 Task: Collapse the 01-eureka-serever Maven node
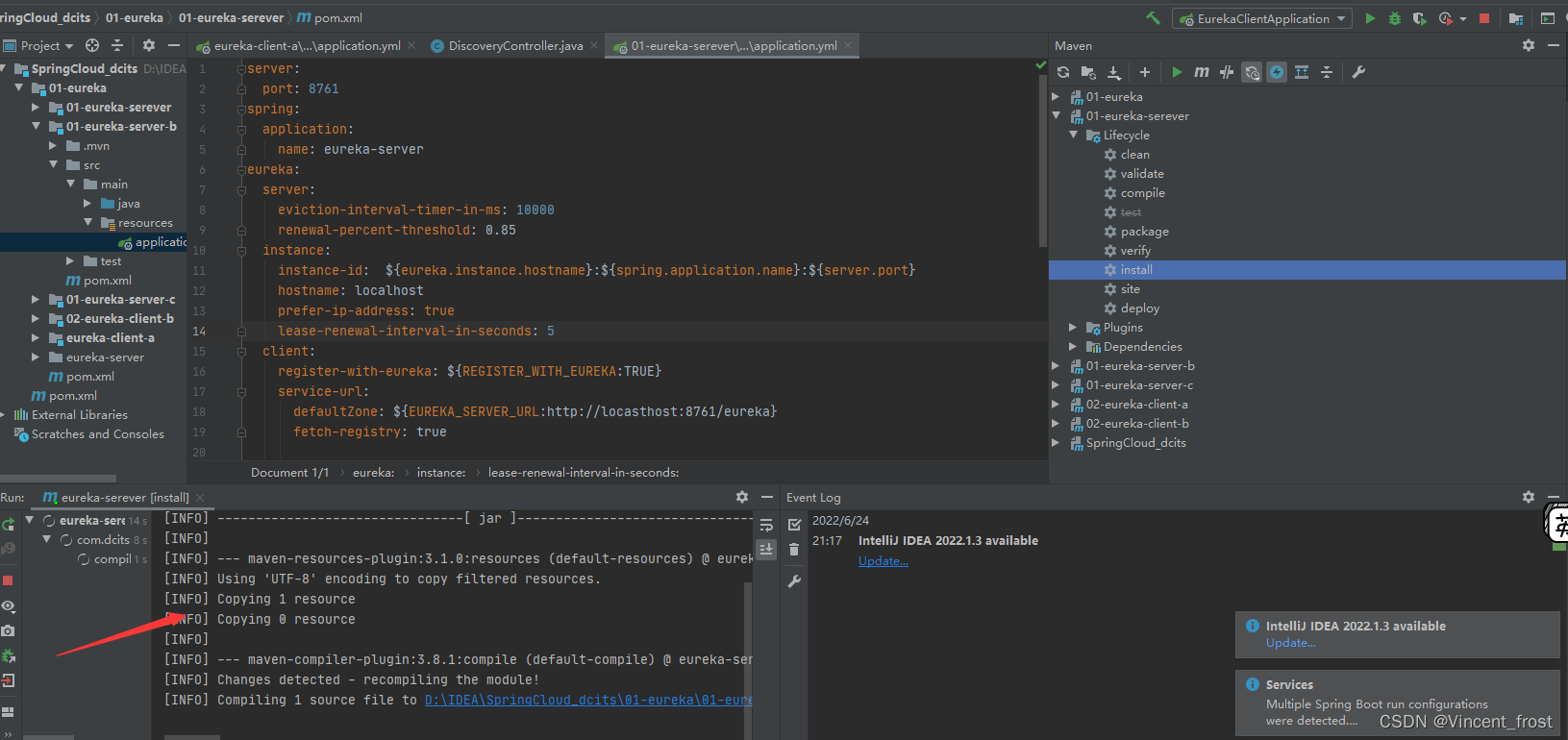[x=1057, y=116]
